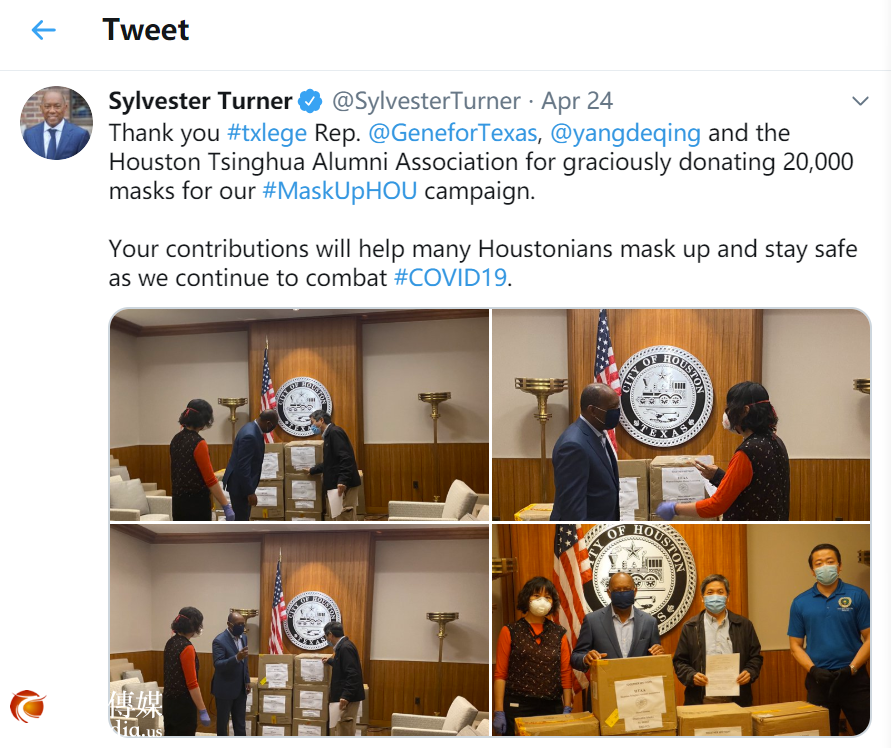The width and height of the screenshot is (891, 748).
Task: Click the blue verified badge
Action: 310,101
